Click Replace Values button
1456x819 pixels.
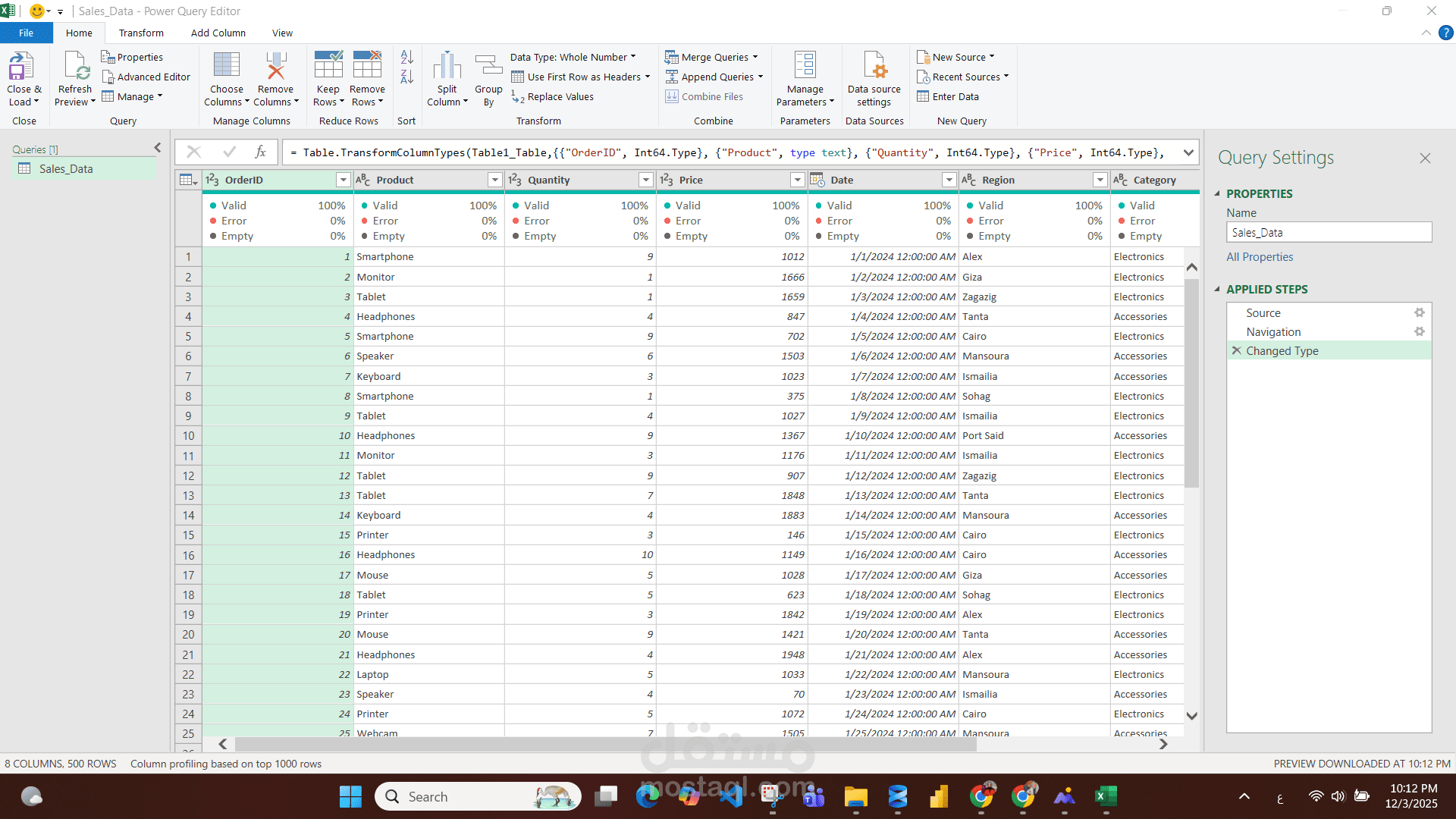[x=553, y=96]
